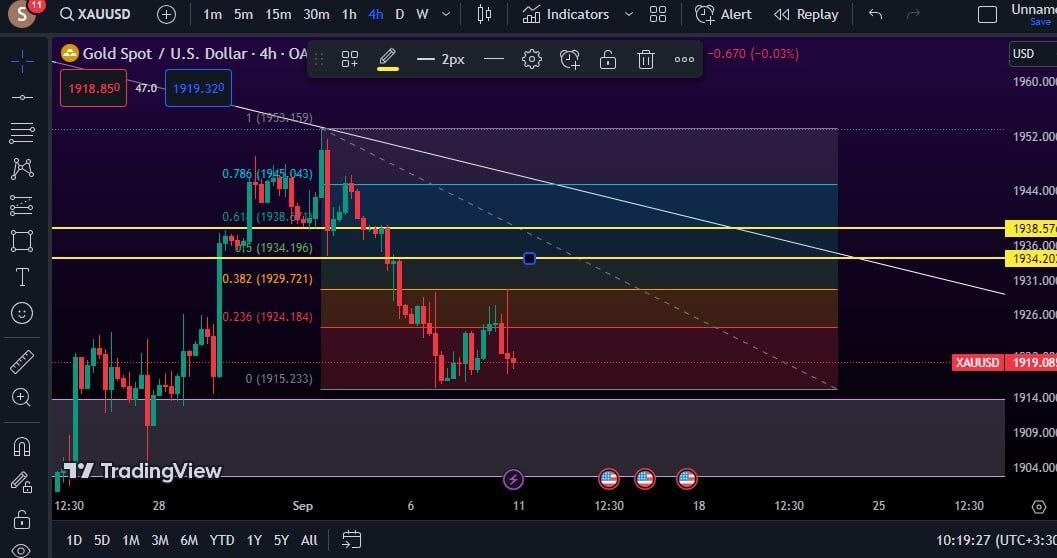Delete the selected drawing with trash icon
This screenshot has height=558, width=1057.
tap(646, 59)
